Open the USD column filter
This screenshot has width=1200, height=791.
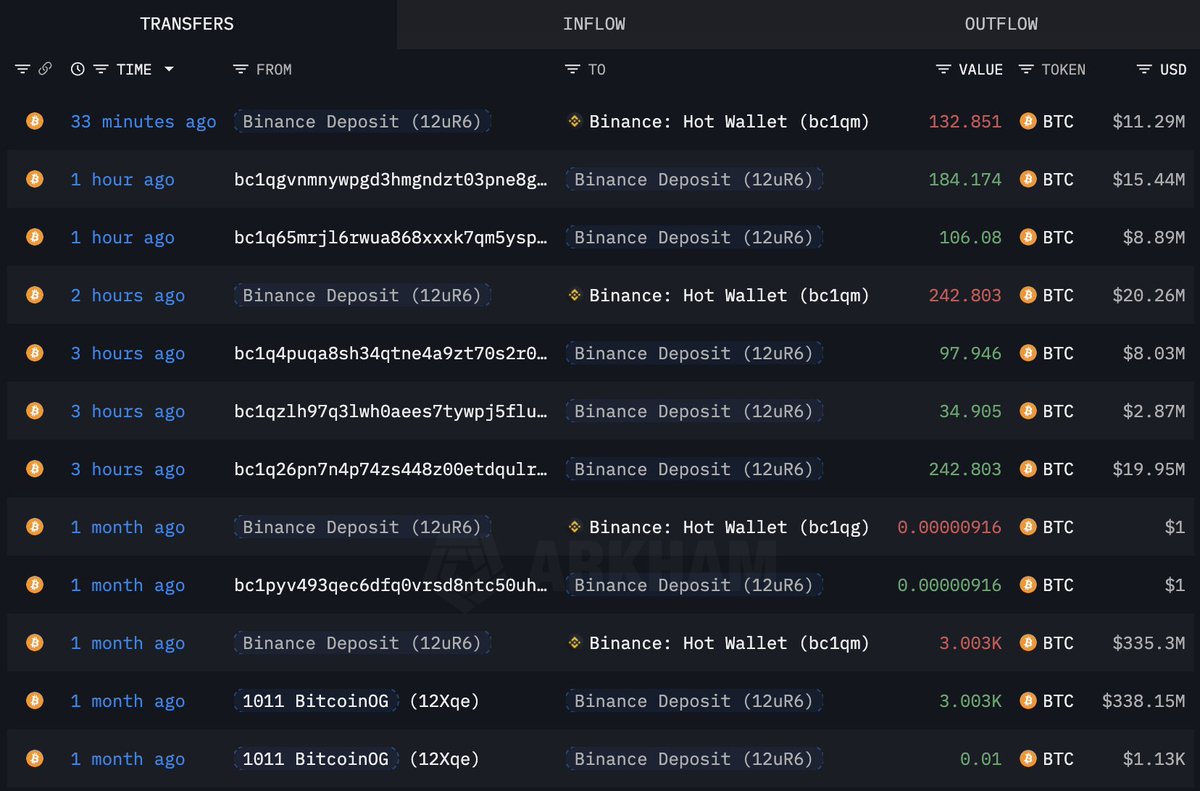pyautogui.click(x=1145, y=69)
